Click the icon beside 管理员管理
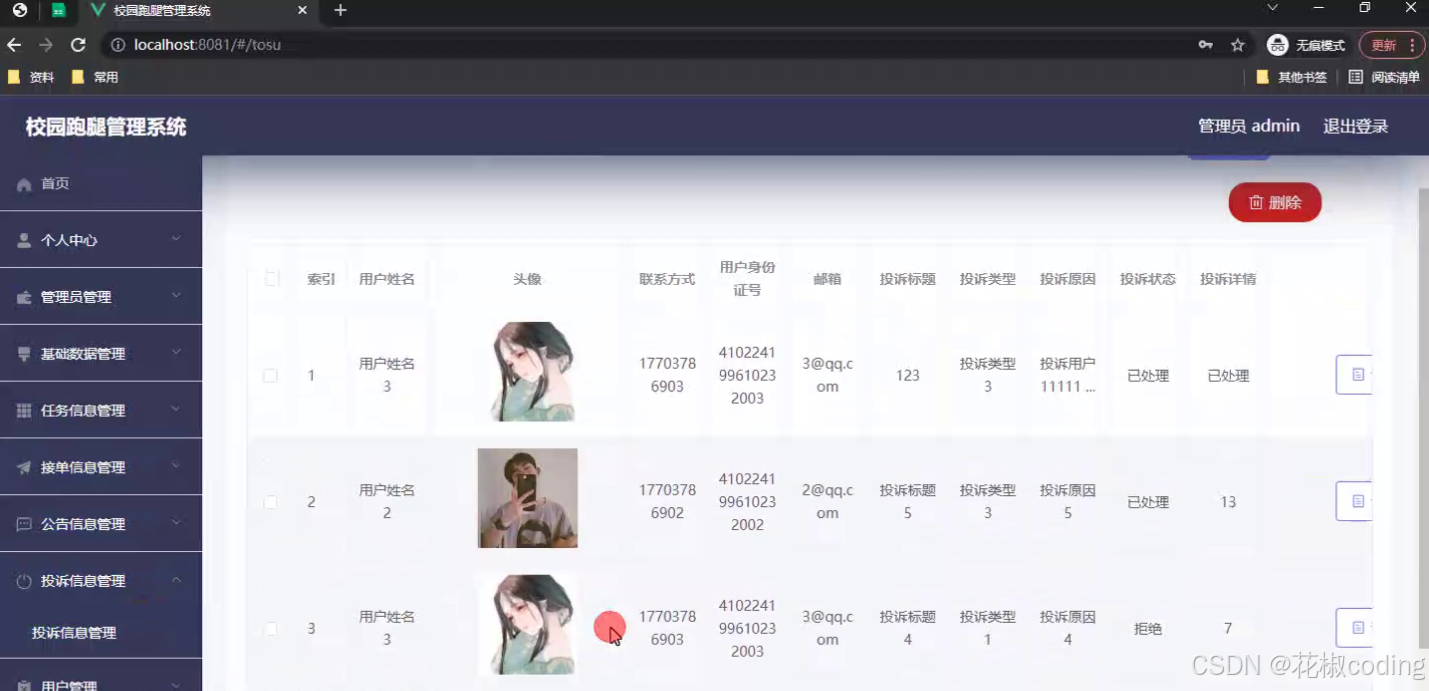Image resolution: width=1429 pixels, height=691 pixels. click(x=24, y=298)
